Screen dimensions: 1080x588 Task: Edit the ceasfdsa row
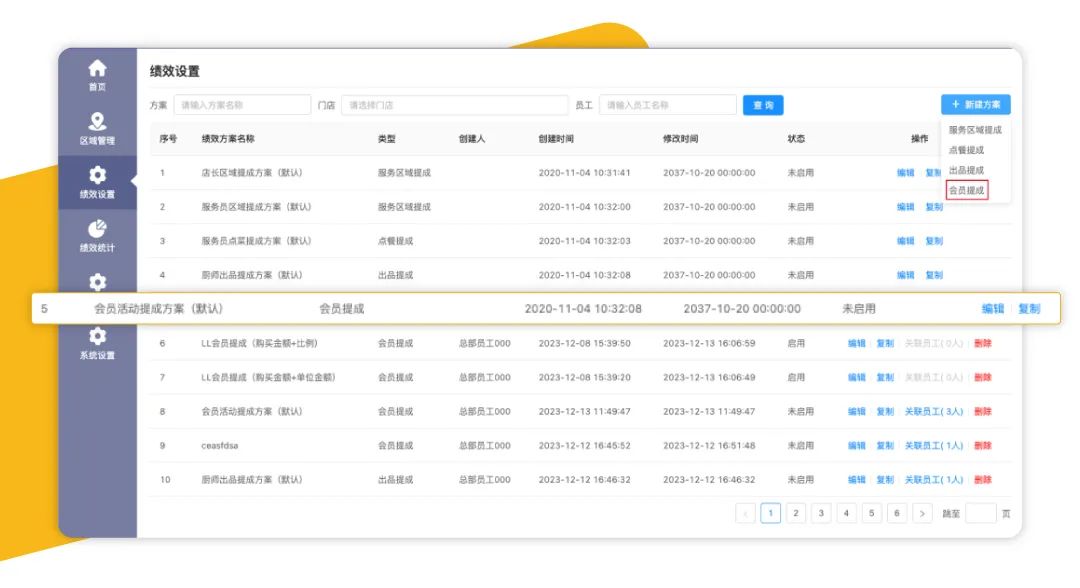[856, 445]
